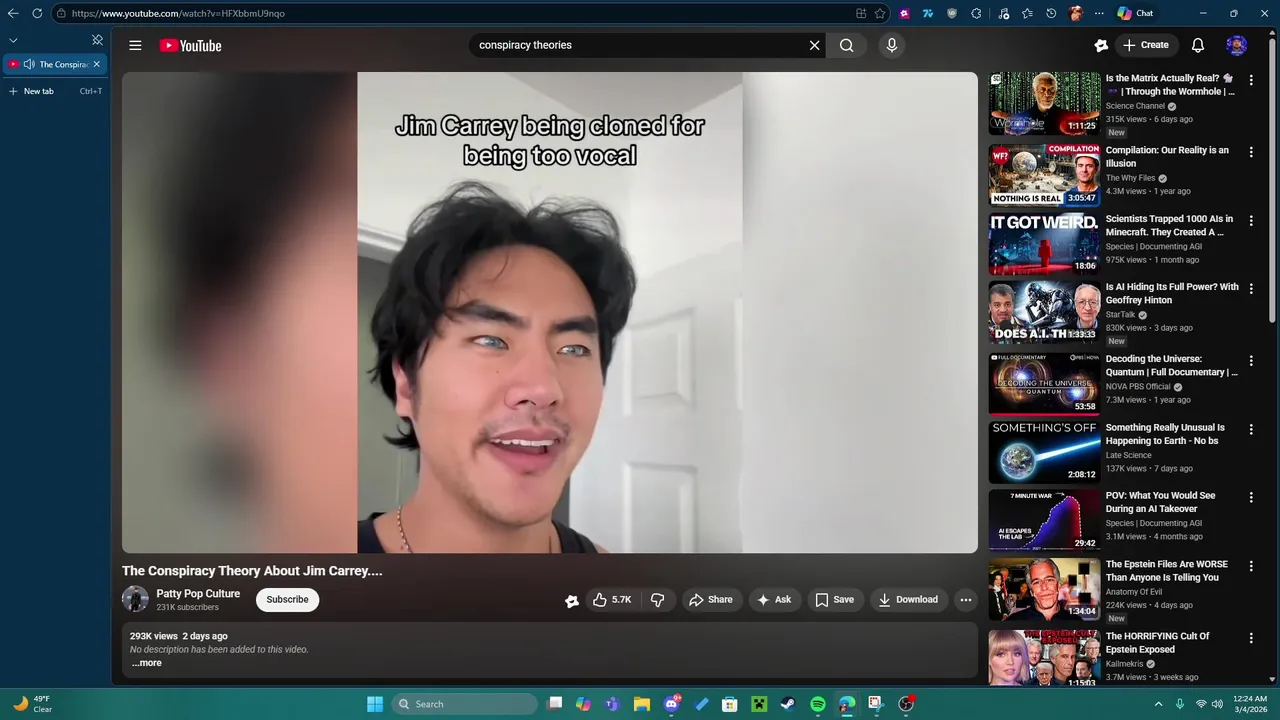Open Patty Pop Culture channel avatar

pos(135,599)
